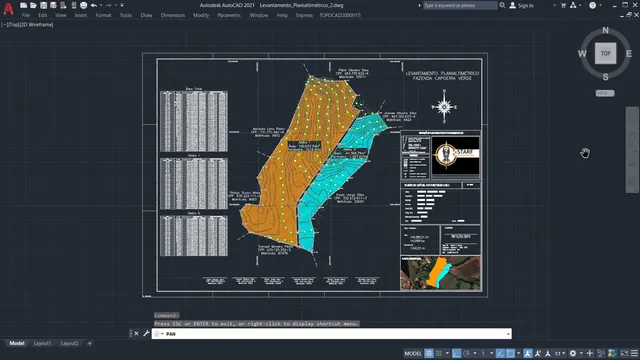Screen dimensions: 640x360
Task: Switch to the Layout2 tab
Action: (x=69, y=343)
